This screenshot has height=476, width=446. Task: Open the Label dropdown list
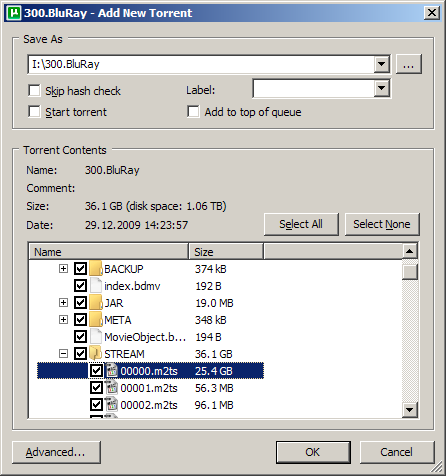pos(382,88)
